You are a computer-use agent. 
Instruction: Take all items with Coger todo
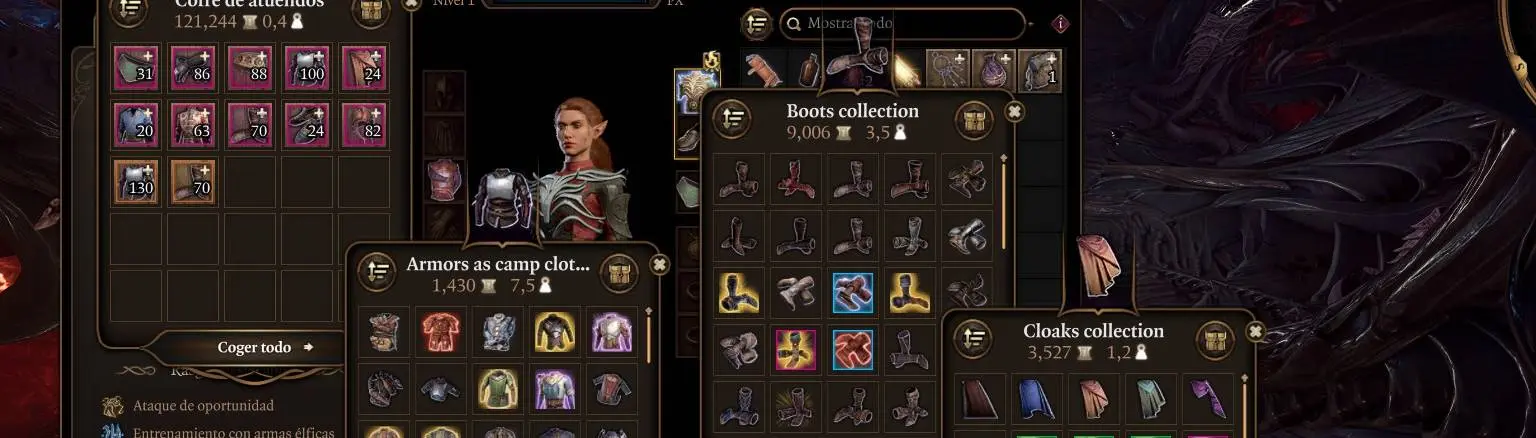[265, 348]
